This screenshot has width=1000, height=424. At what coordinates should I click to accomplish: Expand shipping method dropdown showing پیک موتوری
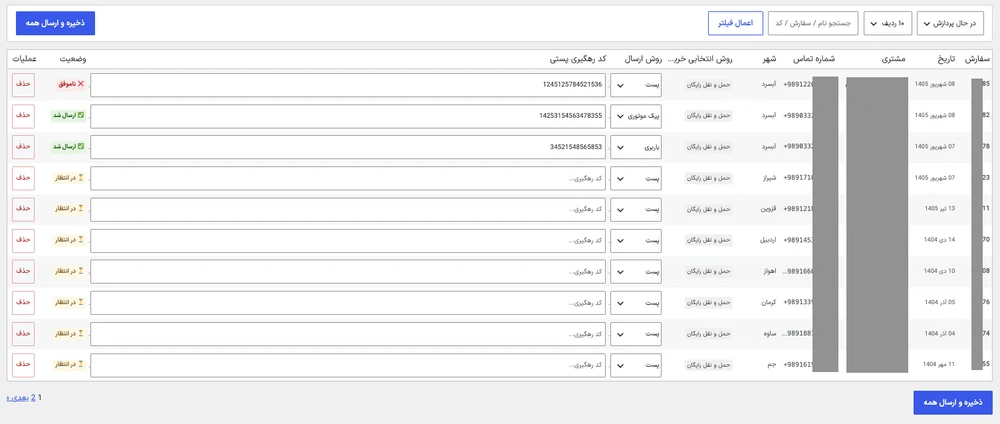click(636, 116)
